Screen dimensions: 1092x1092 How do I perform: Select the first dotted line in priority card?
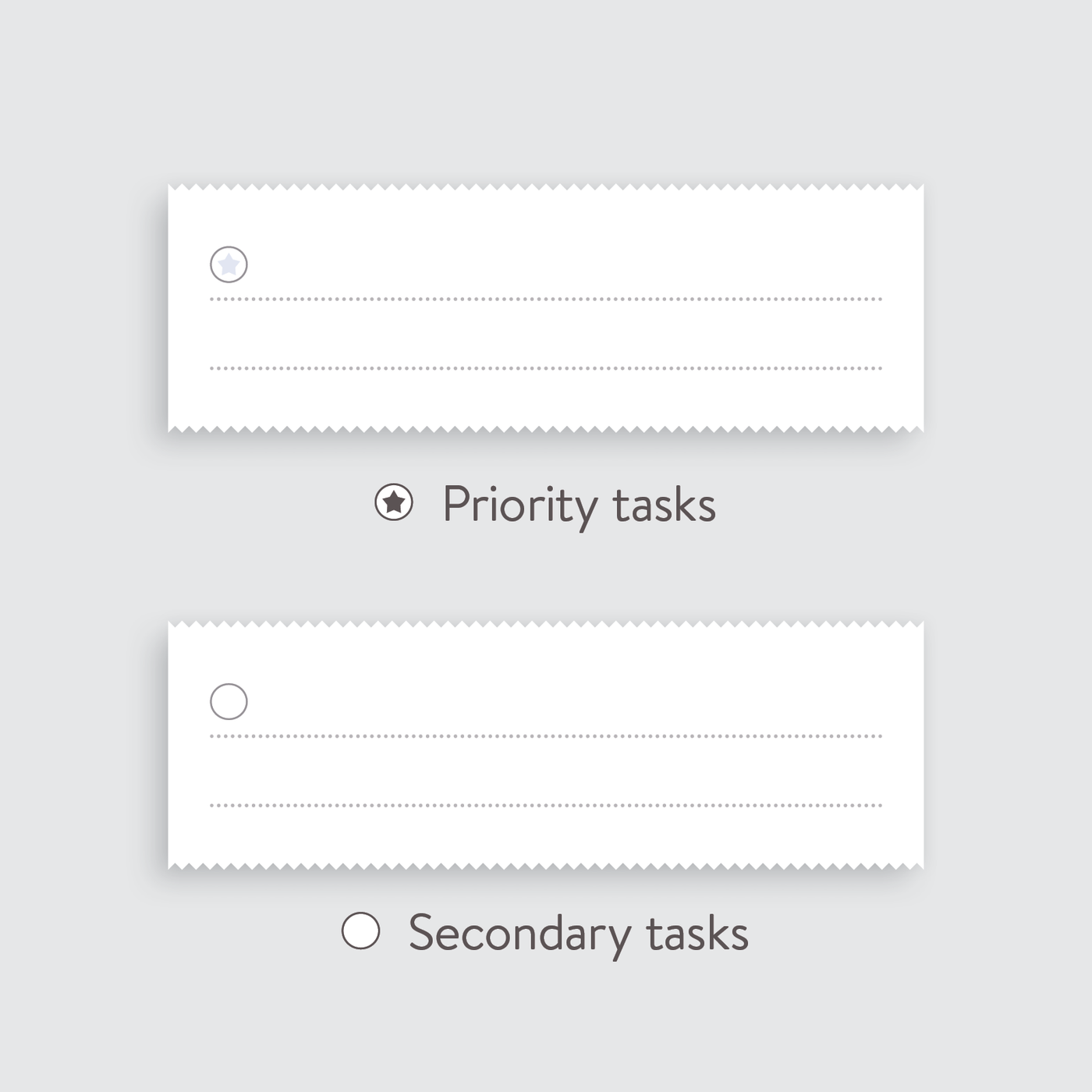click(x=546, y=299)
